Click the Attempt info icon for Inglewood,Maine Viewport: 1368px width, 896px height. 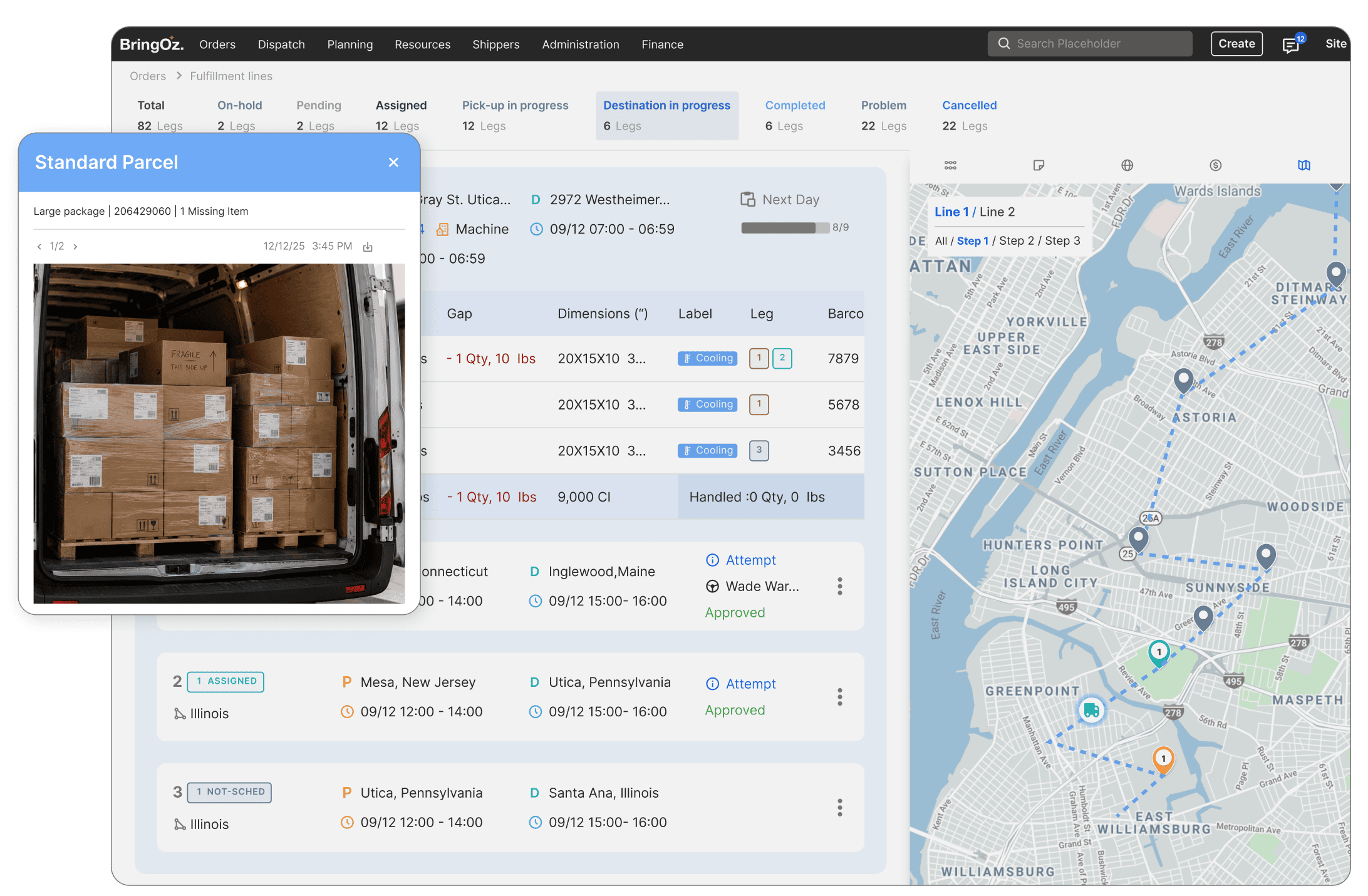click(x=712, y=560)
